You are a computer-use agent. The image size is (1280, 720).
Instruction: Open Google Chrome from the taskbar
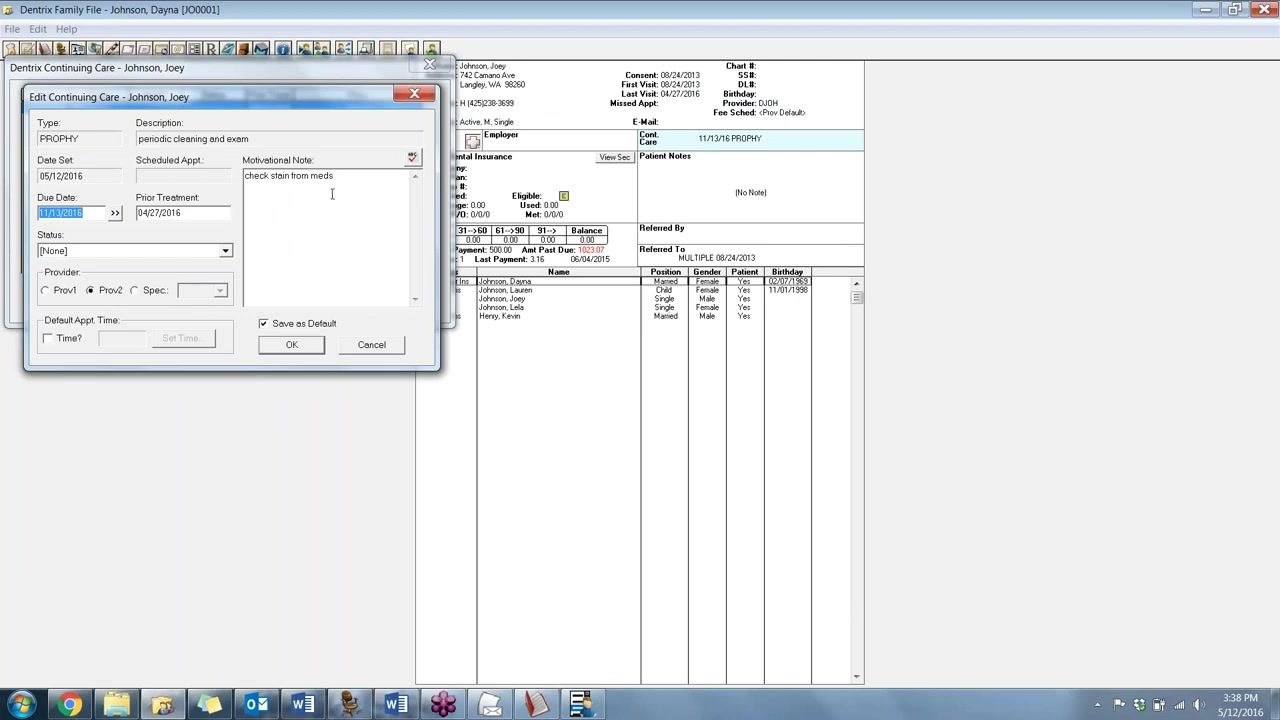tap(69, 704)
